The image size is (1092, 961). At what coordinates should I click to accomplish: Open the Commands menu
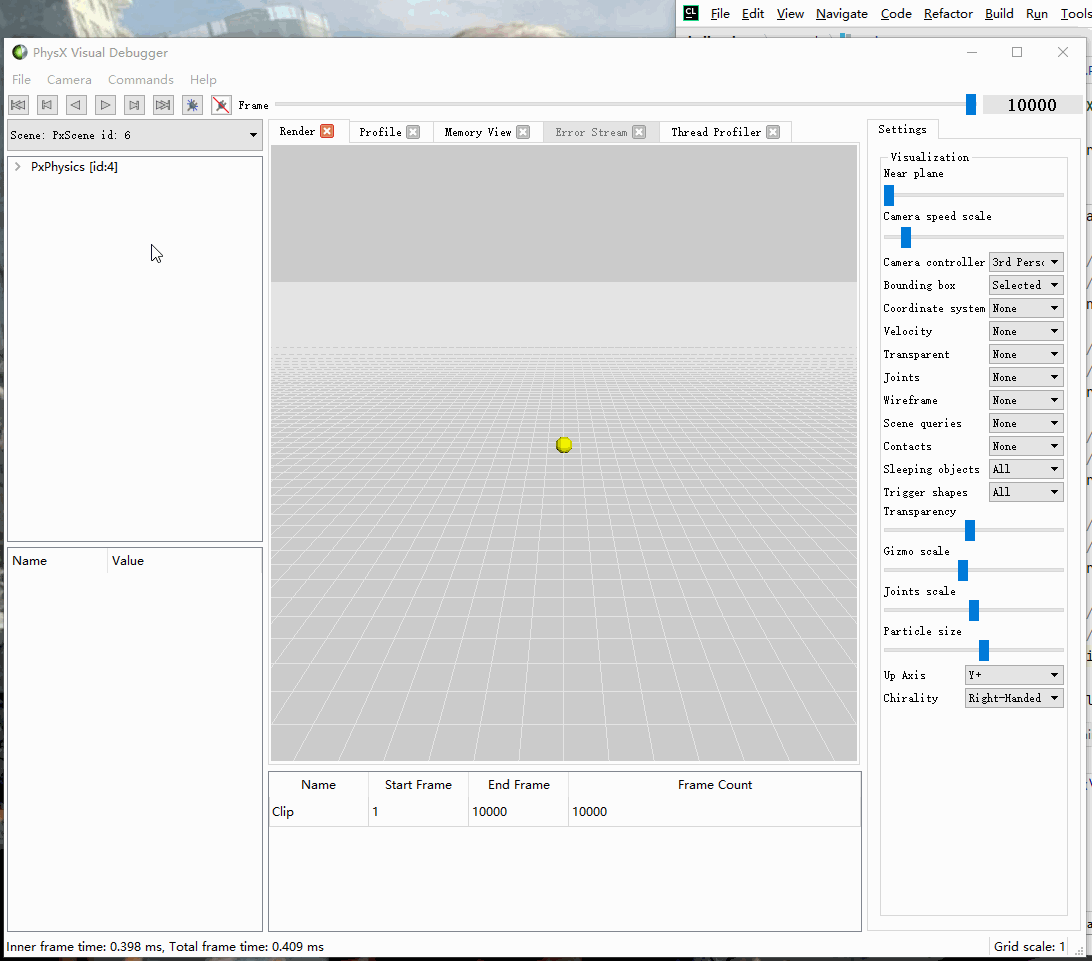pyautogui.click(x=141, y=79)
